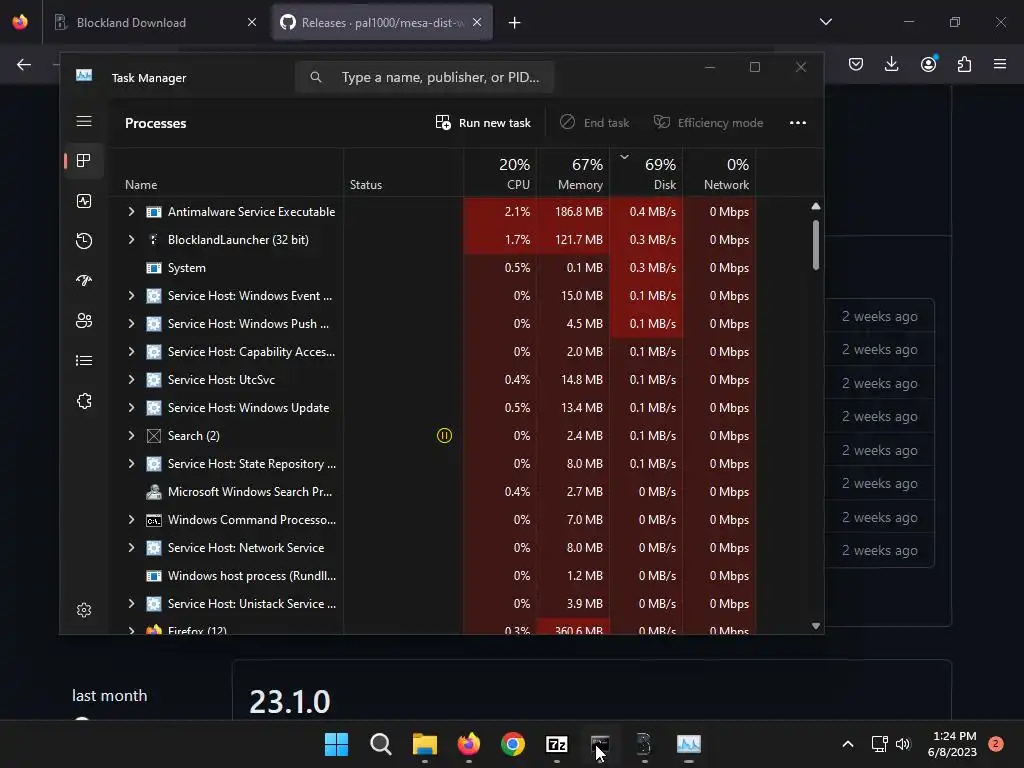Open Task Manager settings gear
Viewport: 1024px width, 768px height.
click(x=84, y=610)
